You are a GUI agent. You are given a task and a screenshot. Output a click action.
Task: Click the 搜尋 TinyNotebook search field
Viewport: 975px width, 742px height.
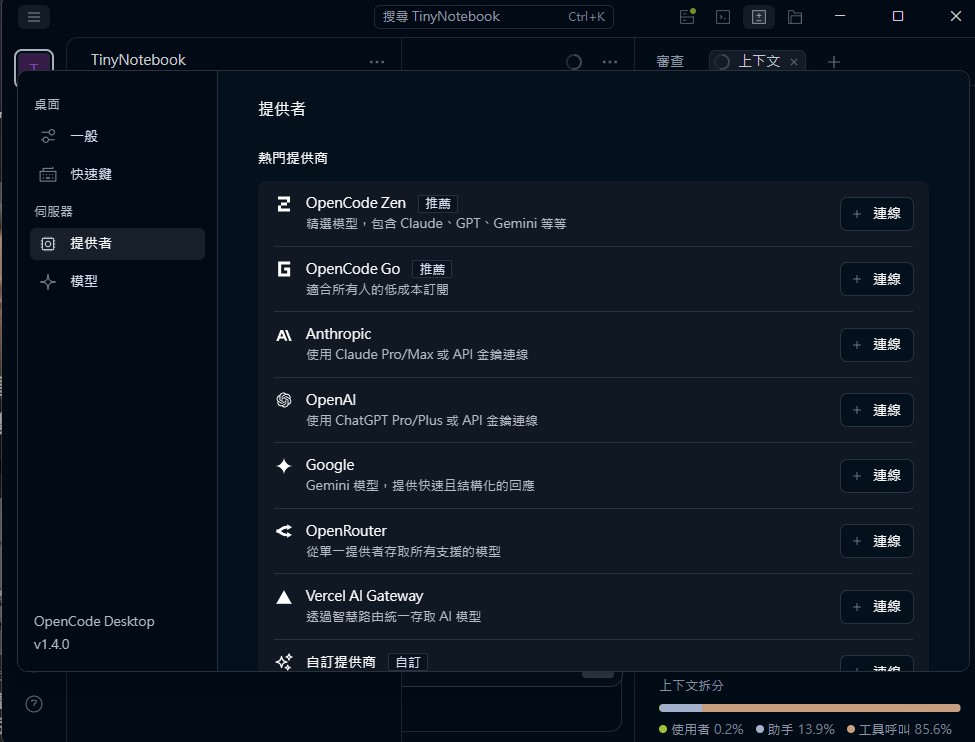coord(494,17)
